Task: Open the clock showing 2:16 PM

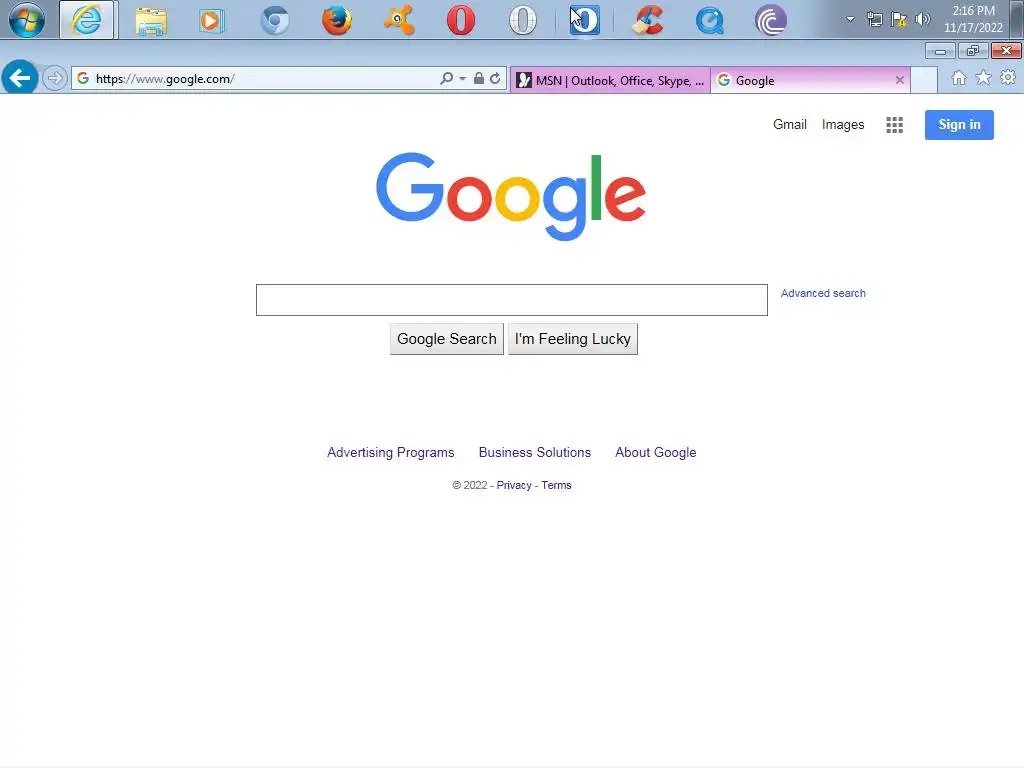Action: click(973, 19)
